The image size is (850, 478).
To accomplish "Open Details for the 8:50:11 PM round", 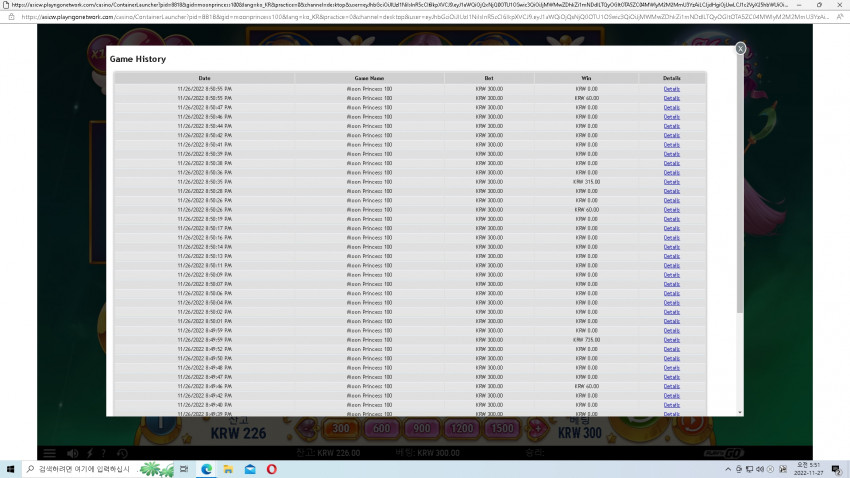I will click(671, 266).
